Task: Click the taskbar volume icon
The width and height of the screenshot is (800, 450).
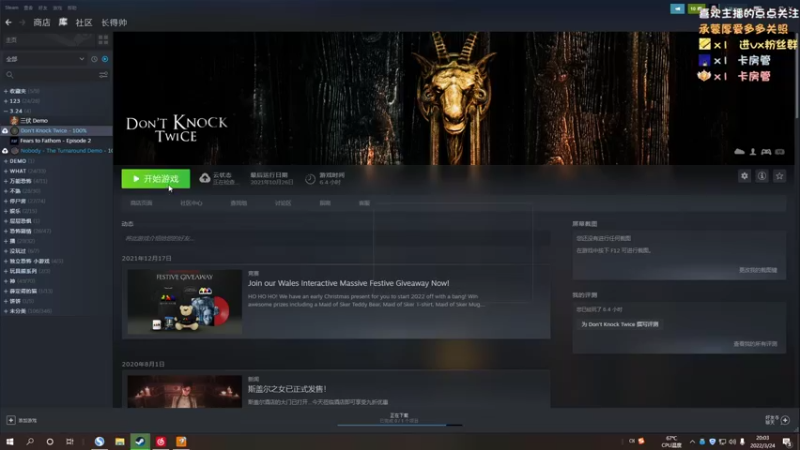Action: (x=733, y=442)
